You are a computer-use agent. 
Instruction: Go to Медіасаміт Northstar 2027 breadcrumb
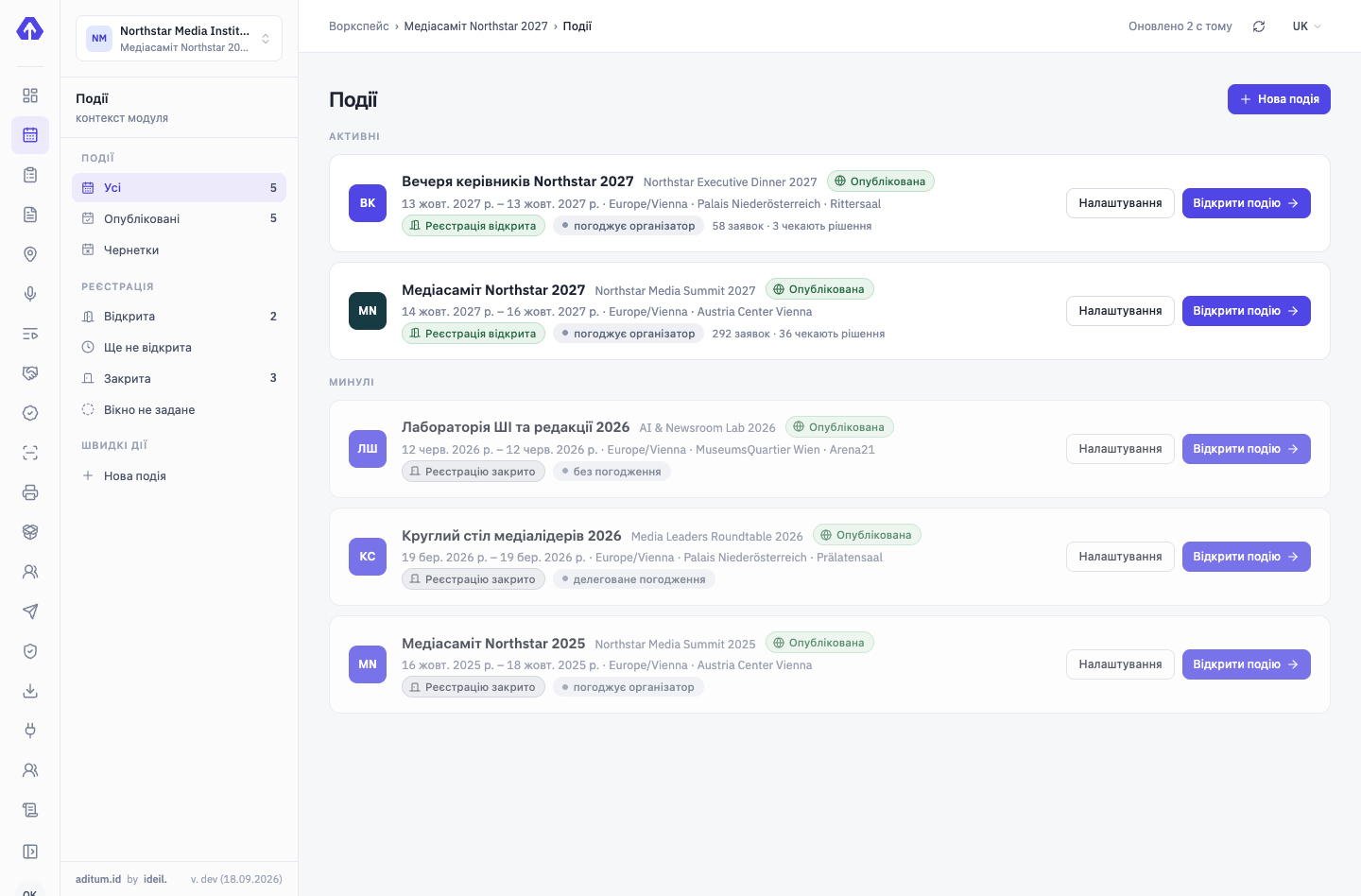point(475,26)
